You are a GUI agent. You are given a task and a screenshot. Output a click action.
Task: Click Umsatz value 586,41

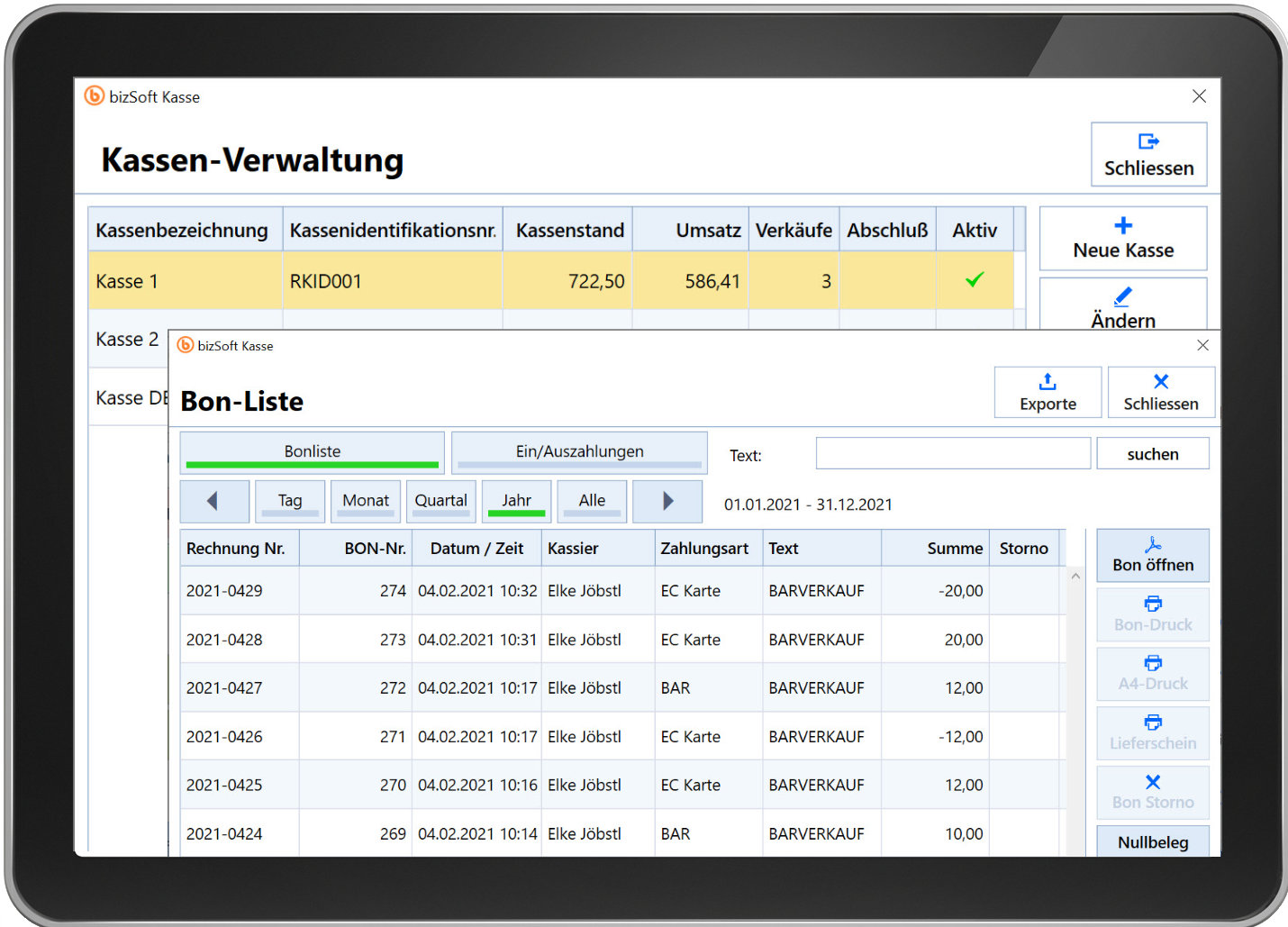[712, 281]
